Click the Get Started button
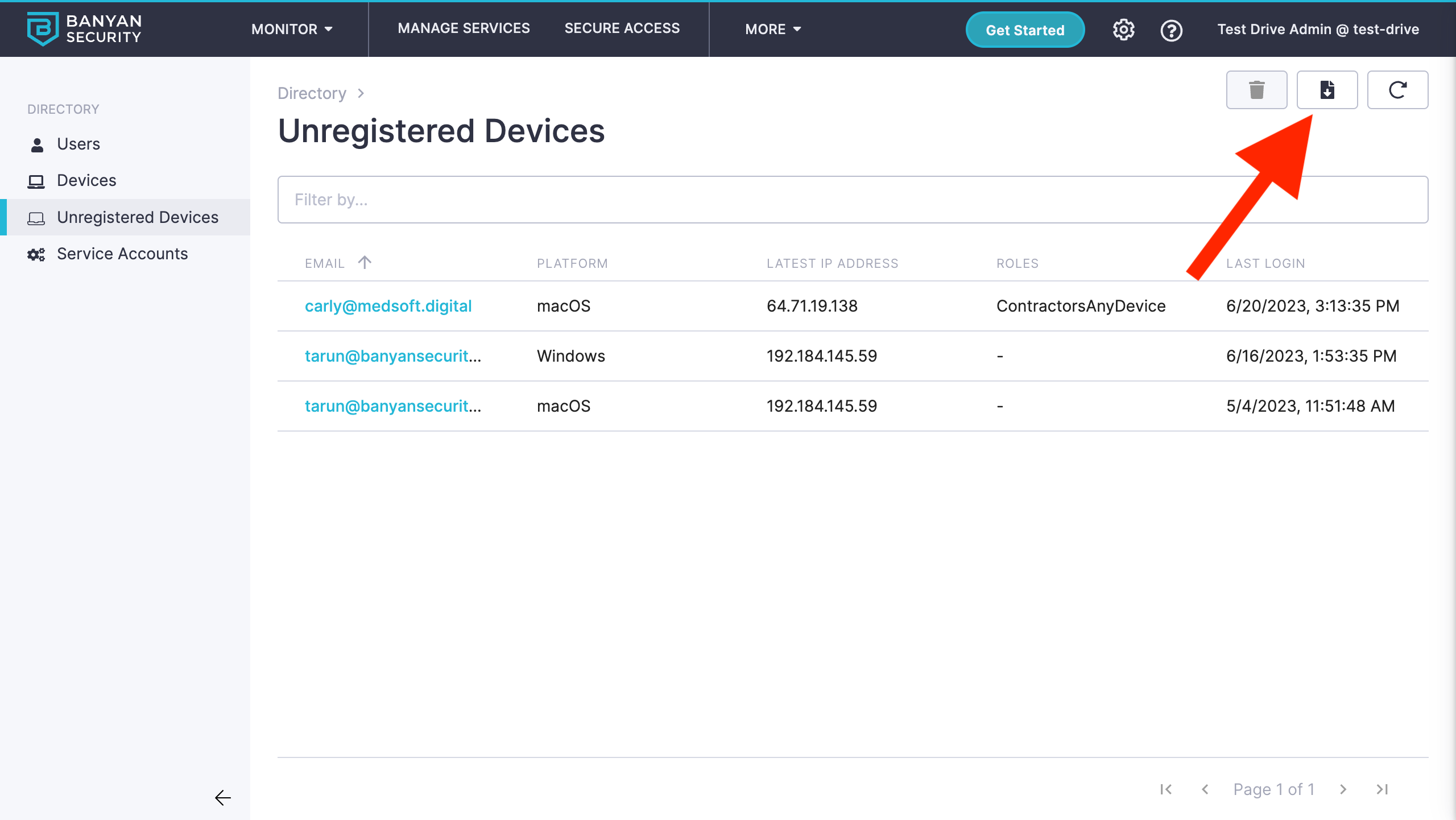 coord(1025,30)
